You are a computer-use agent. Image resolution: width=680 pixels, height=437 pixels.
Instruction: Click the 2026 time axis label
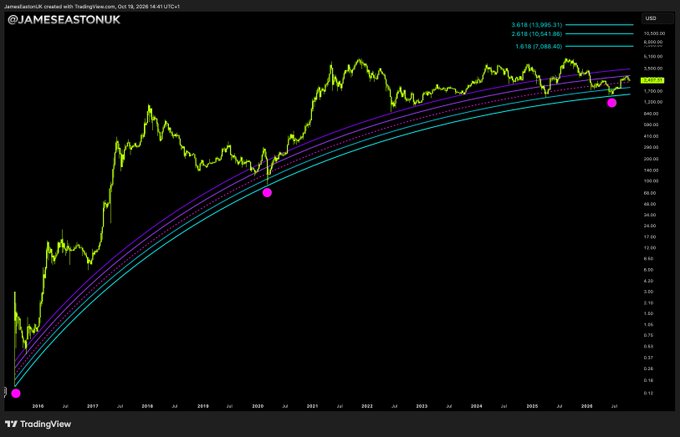point(587,406)
